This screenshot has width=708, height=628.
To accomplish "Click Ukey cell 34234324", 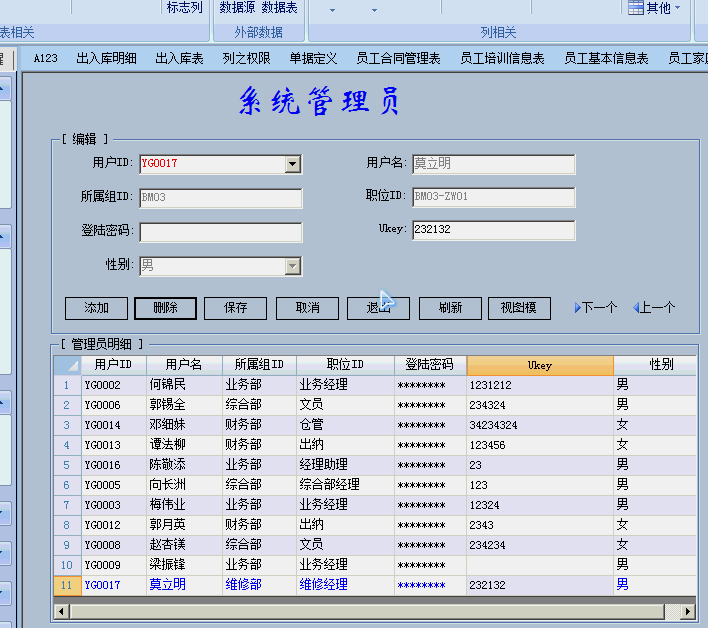I will pos(540,425).
